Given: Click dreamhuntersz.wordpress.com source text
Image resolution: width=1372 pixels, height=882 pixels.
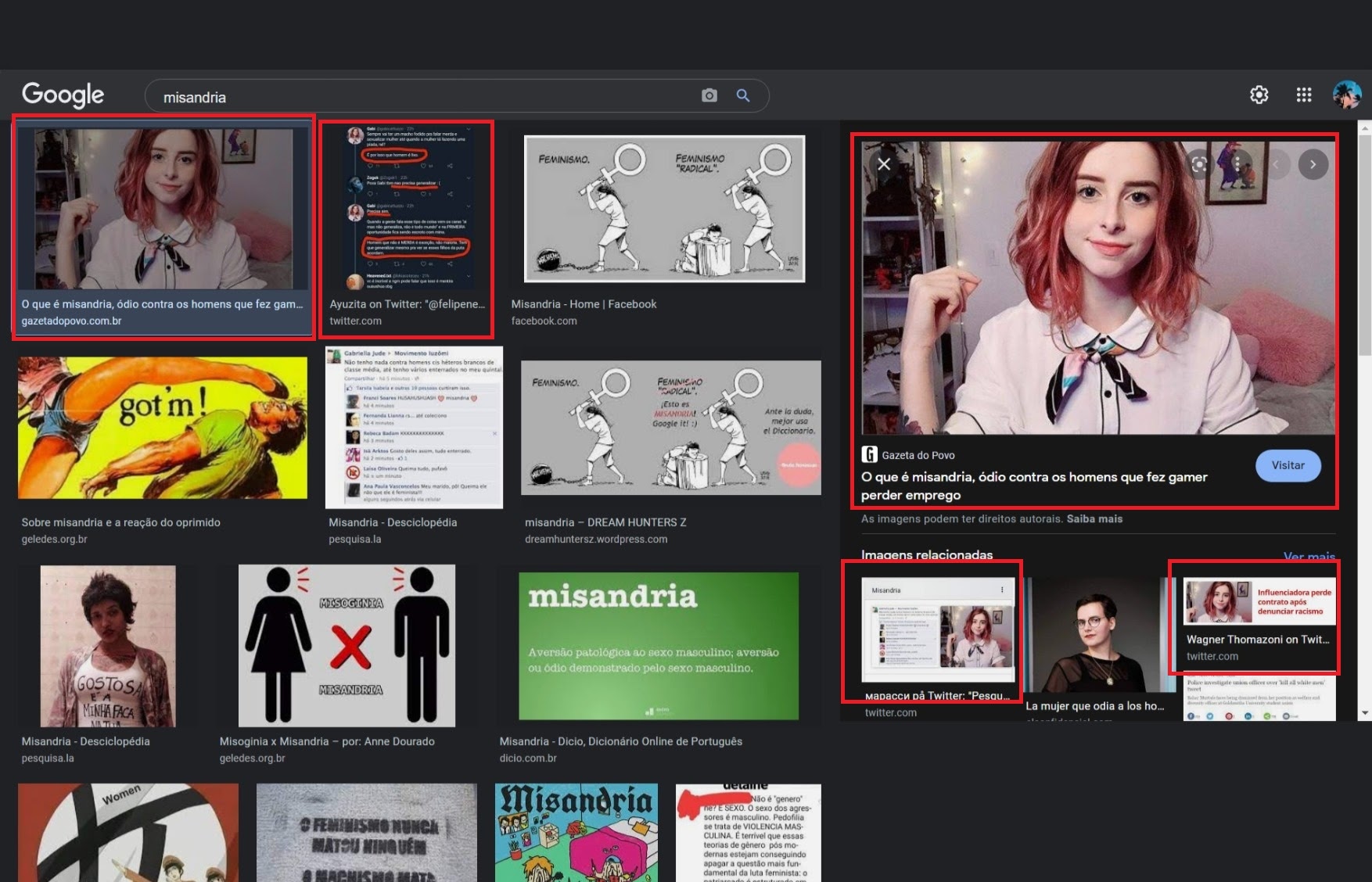Looking at the screenshot, I should pos(596,540).
